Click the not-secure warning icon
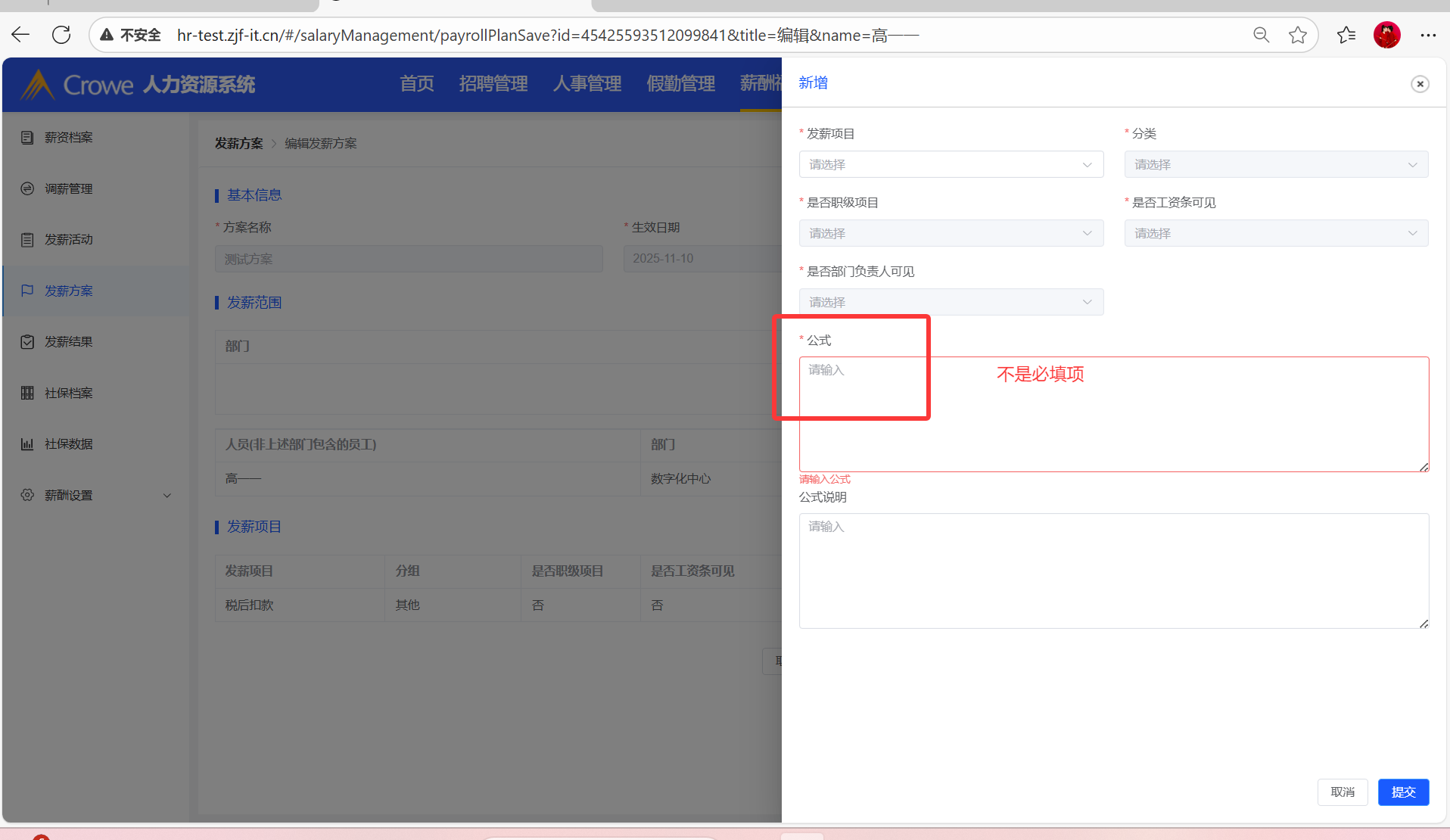 107,35
